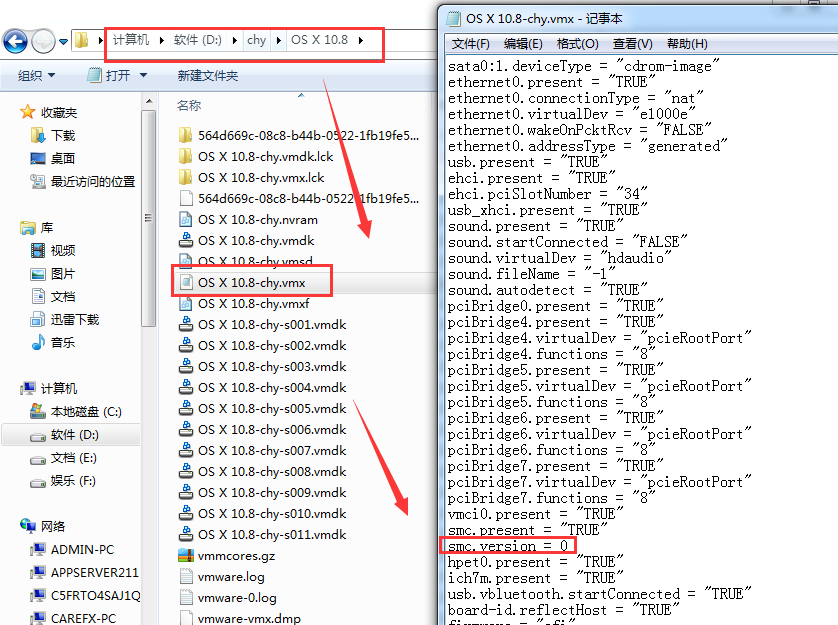Expand the arrow after chy breadcrumb
This screenshot has height=625, width=838.
[x=278, y=40]
